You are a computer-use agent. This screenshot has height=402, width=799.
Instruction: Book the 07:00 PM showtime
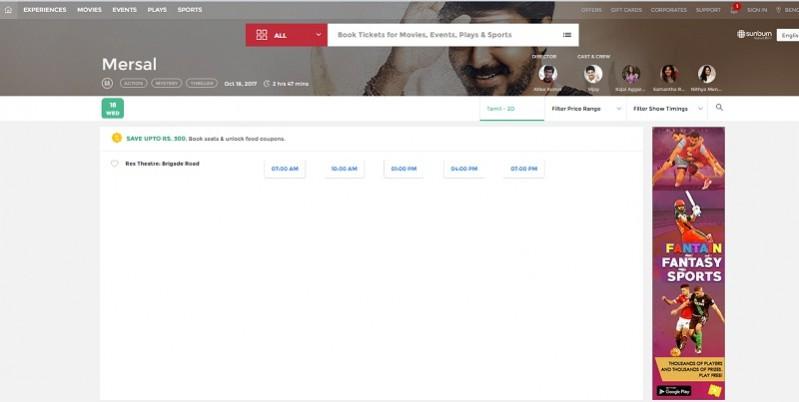pos(524,169)
